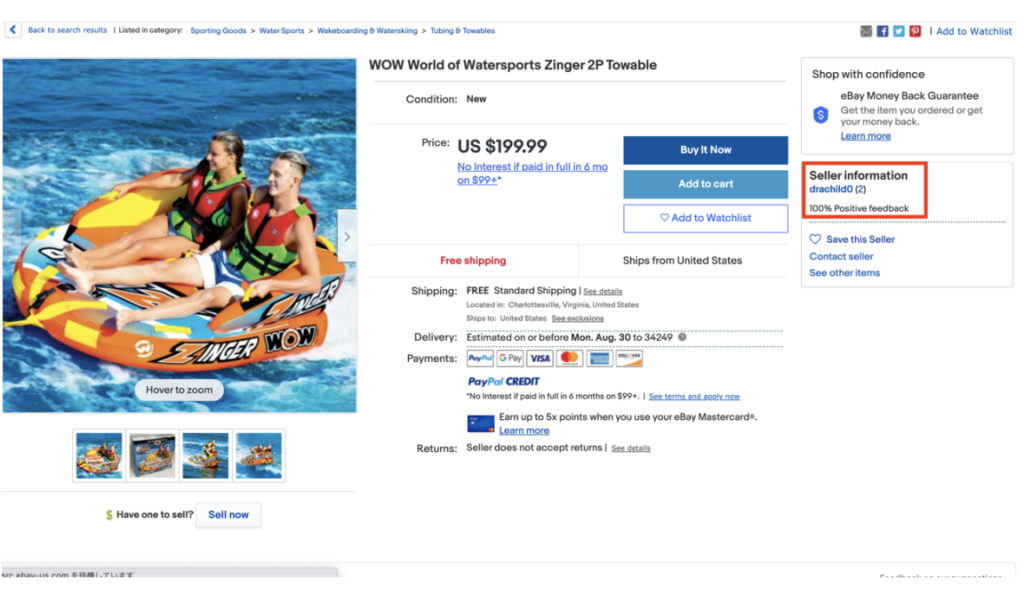Add the towable to cart
Screen dimensions: 1024x596
[x=705, y=184]
